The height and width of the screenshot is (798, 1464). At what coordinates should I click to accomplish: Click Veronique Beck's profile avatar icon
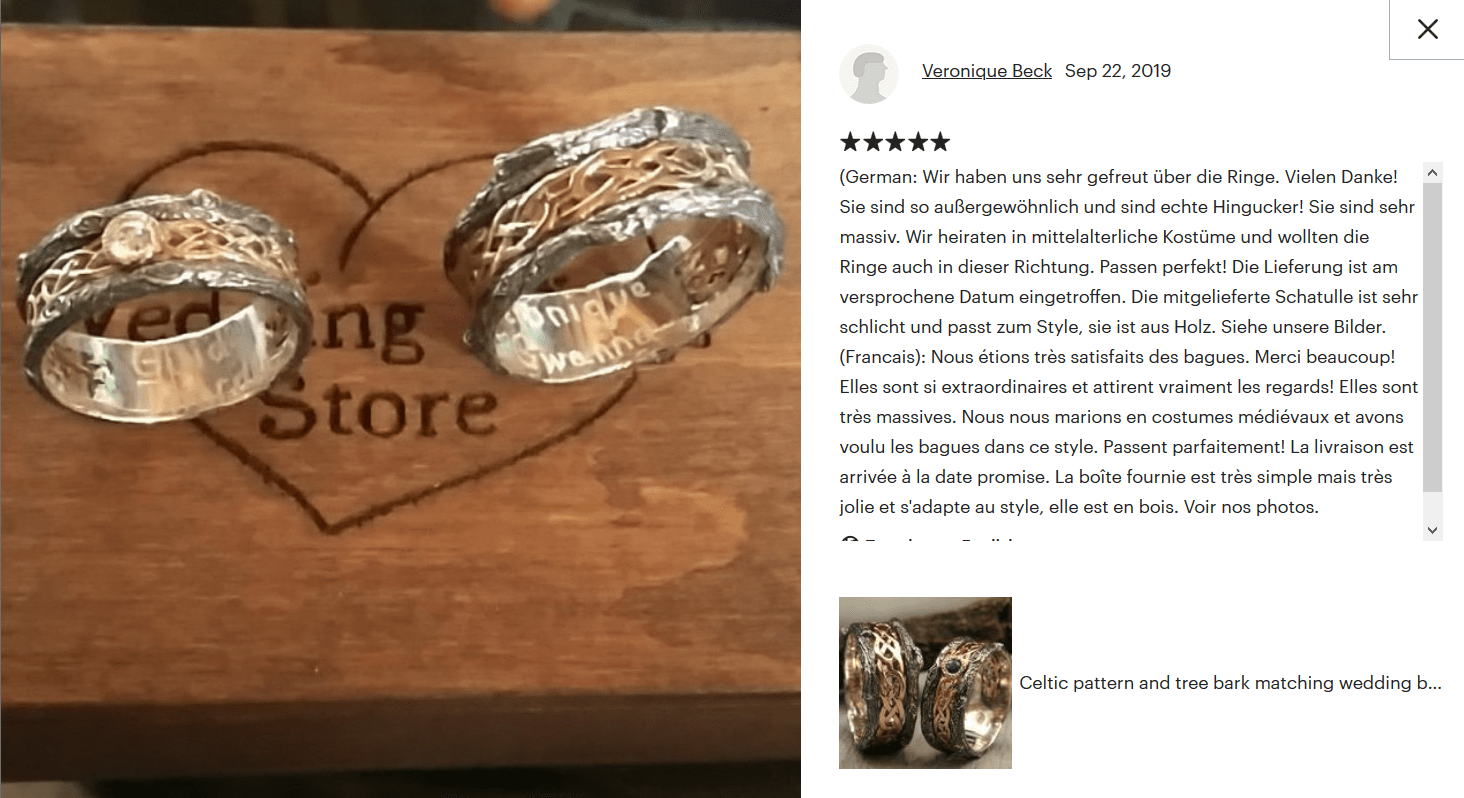point(869,73)
